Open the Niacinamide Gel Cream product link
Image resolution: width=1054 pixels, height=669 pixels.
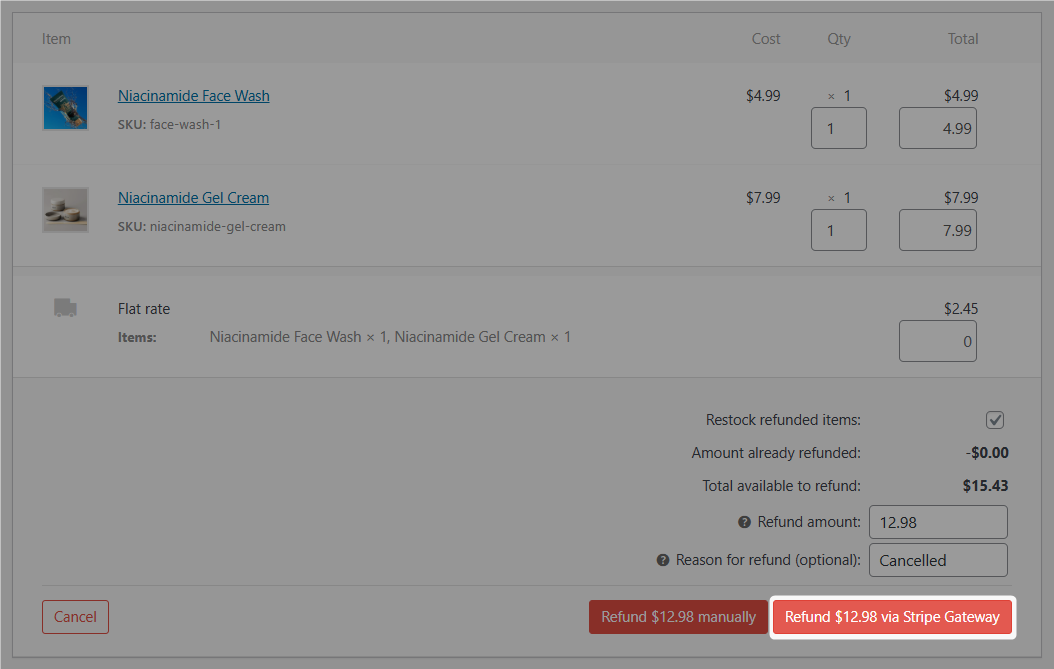(193, 198)
